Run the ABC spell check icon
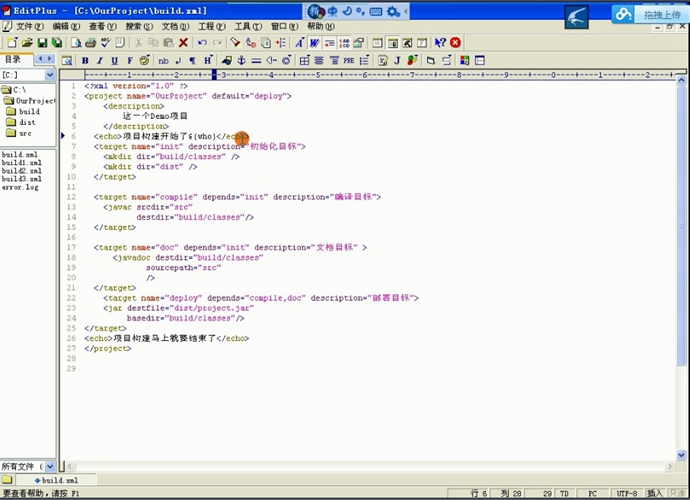The width and height of the screenshot is (690, 500). coord(105,43)
